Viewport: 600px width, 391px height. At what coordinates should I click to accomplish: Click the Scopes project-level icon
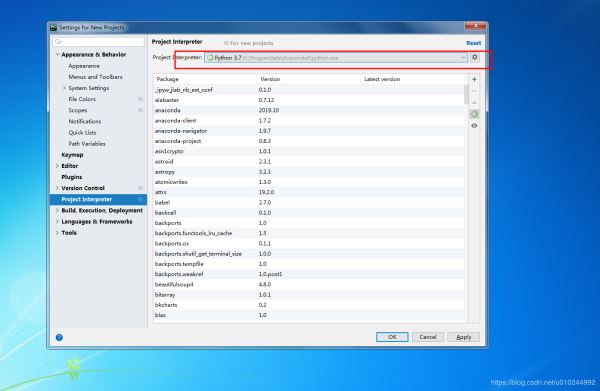140,110
